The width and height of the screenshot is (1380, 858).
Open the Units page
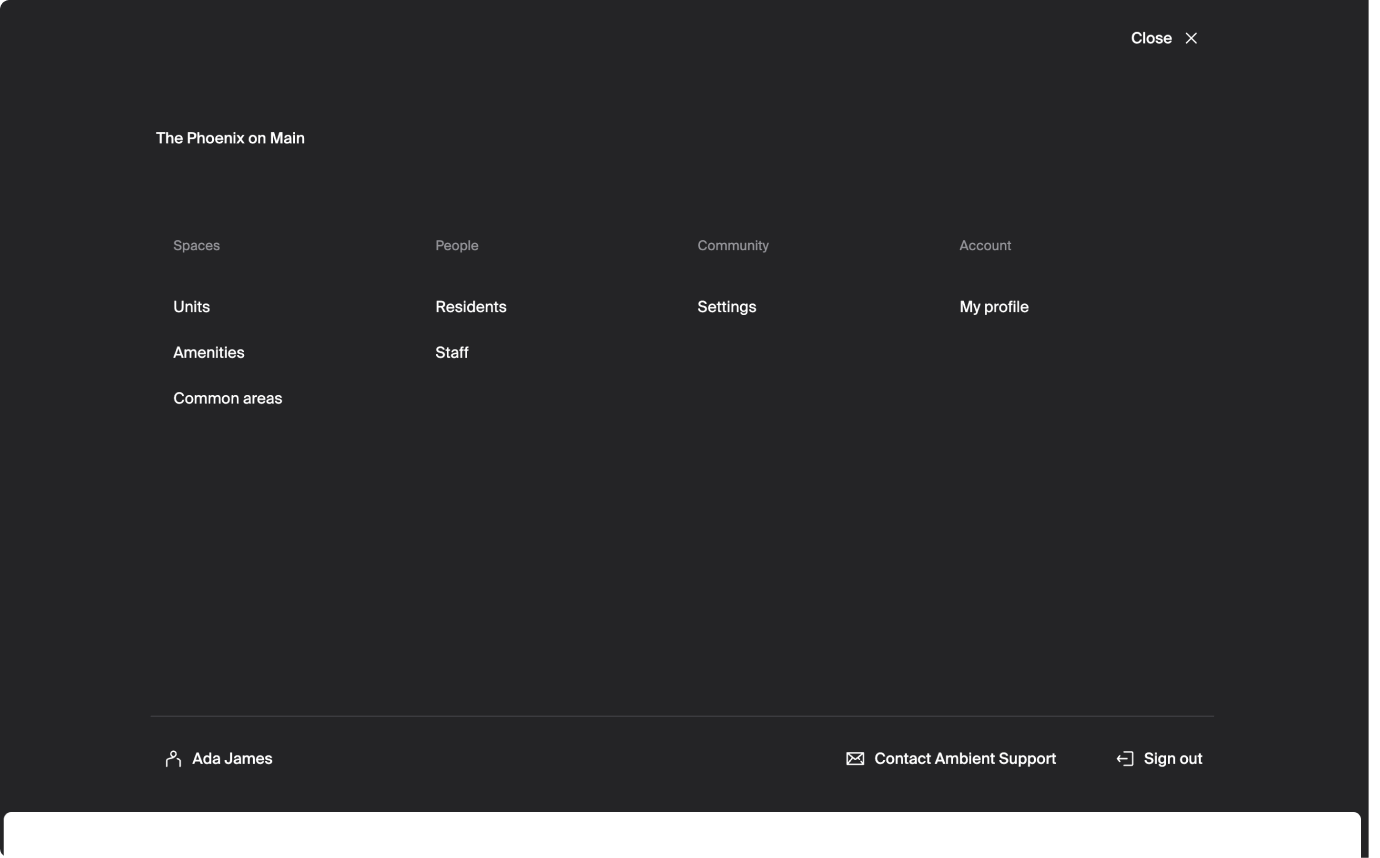191,307
